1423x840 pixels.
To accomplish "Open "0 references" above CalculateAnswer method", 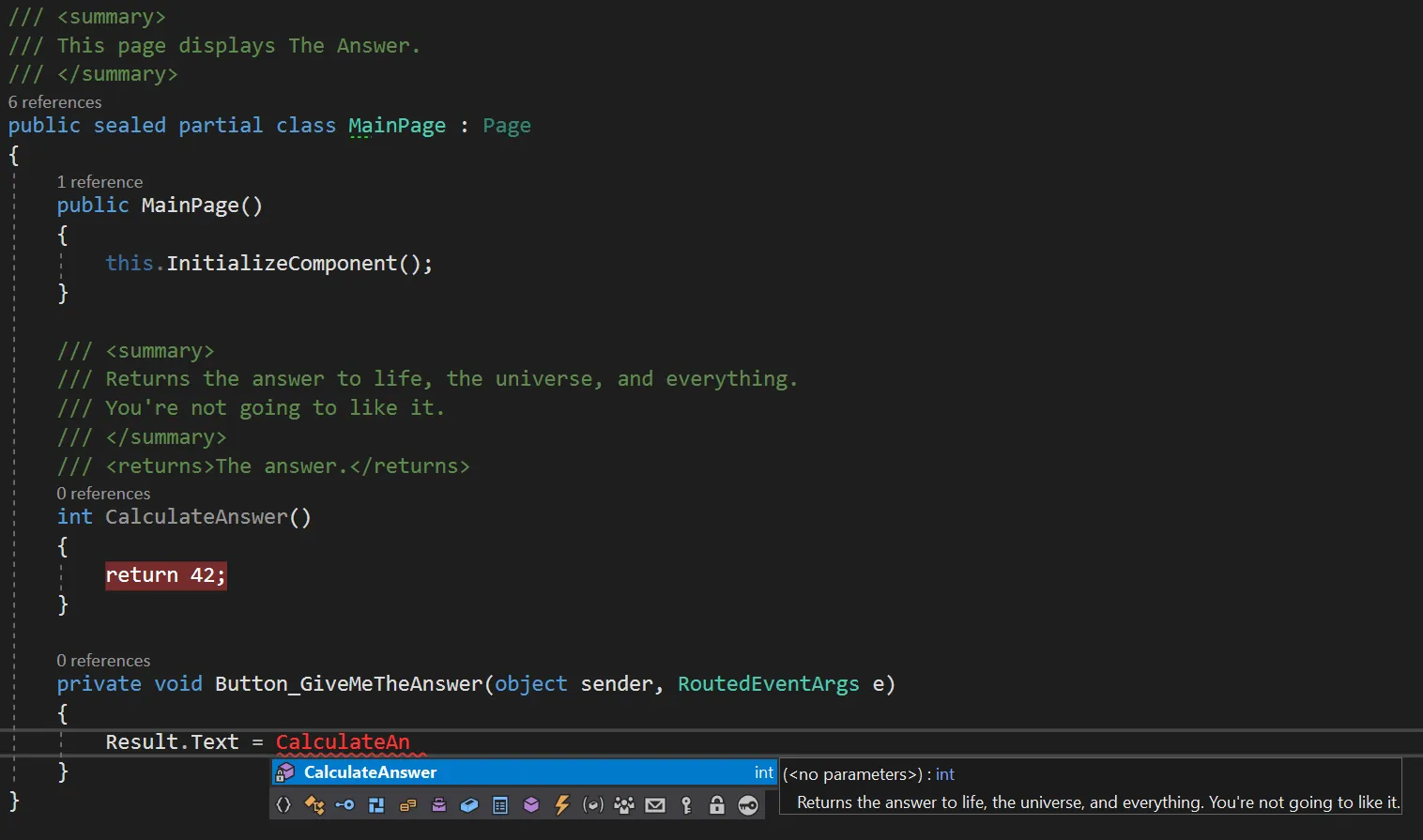I will coord(103,493).
